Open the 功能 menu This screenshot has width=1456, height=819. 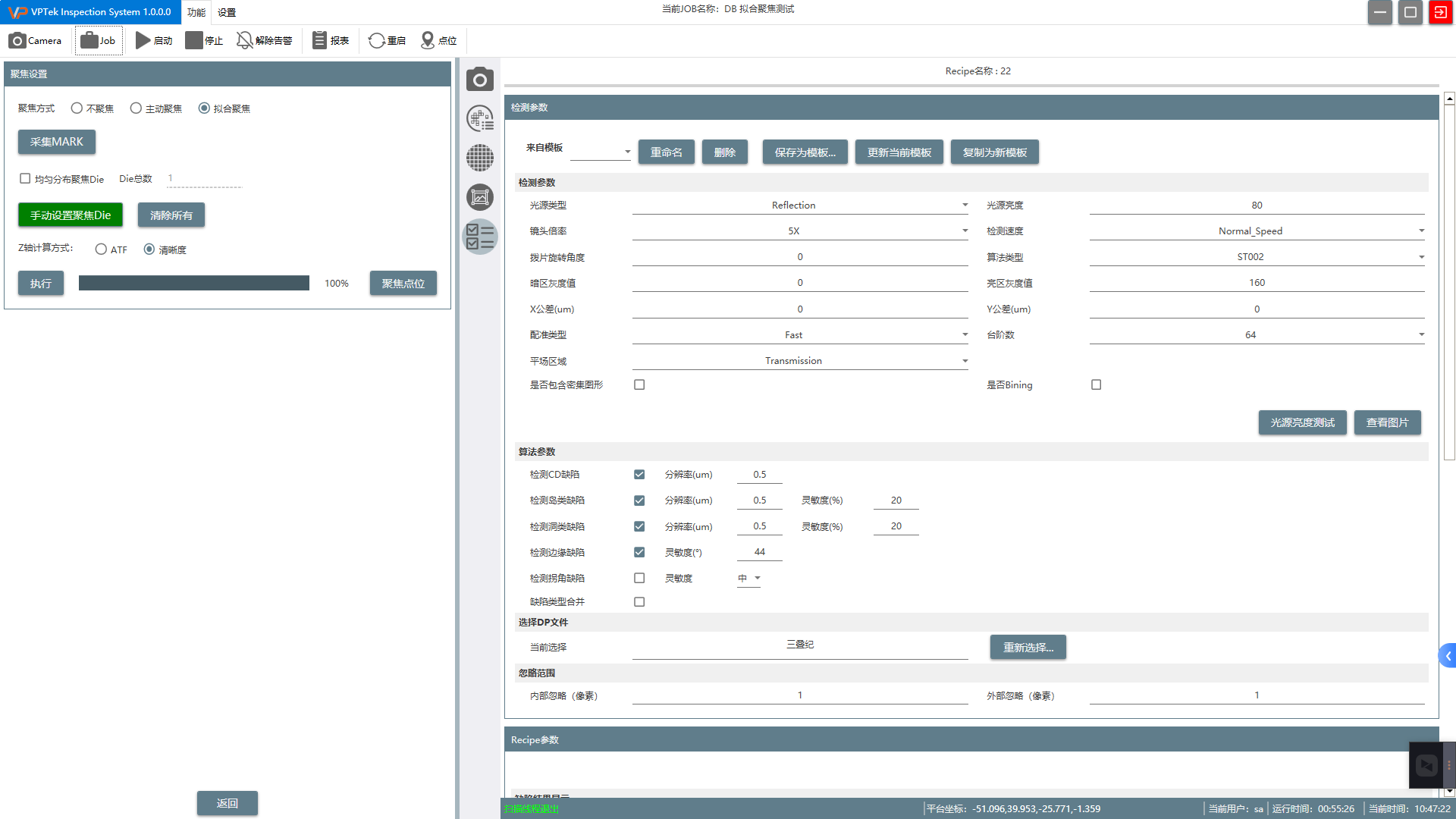click(x=196, y=12)
